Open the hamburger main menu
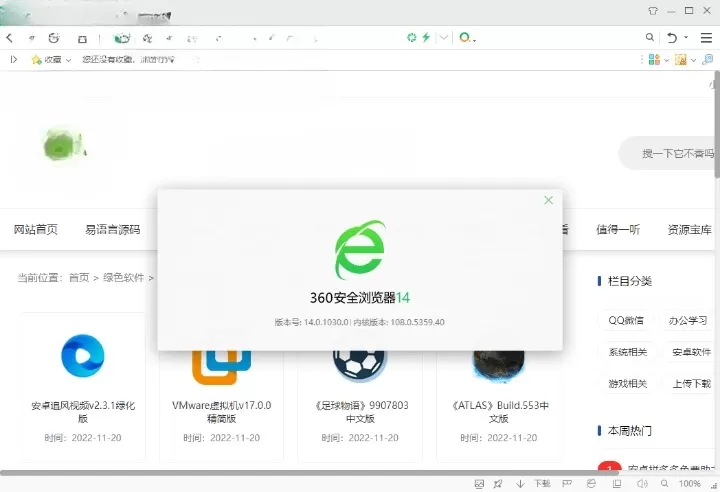The height and width of the screenshot is (492, 720). 706,38
